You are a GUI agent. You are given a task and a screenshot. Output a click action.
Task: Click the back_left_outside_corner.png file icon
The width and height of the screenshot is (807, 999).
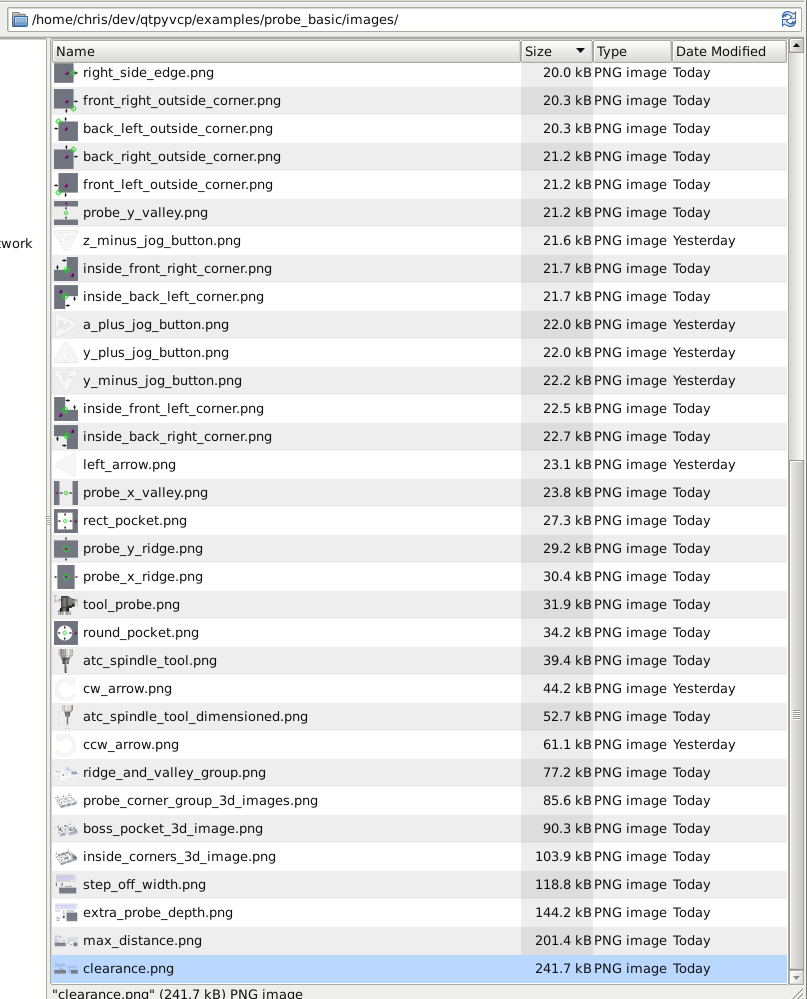66,129
